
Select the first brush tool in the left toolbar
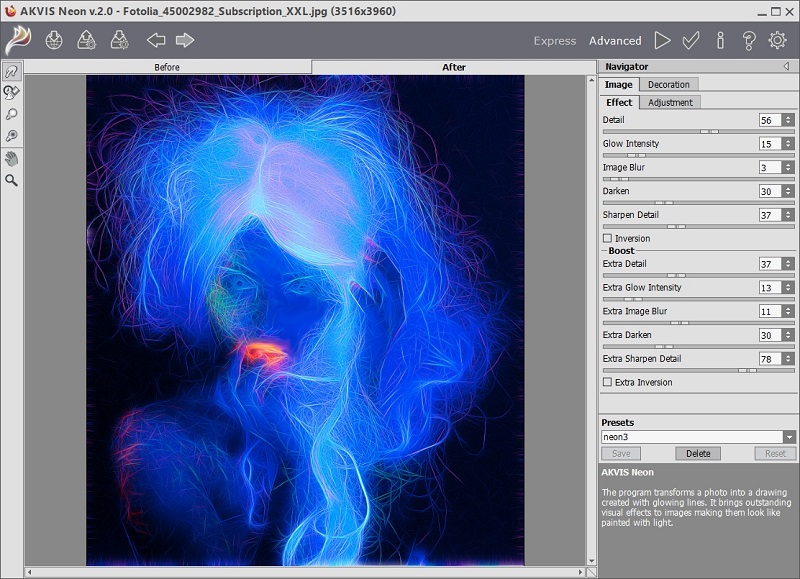pyautogui.click(x=12, y=71)
